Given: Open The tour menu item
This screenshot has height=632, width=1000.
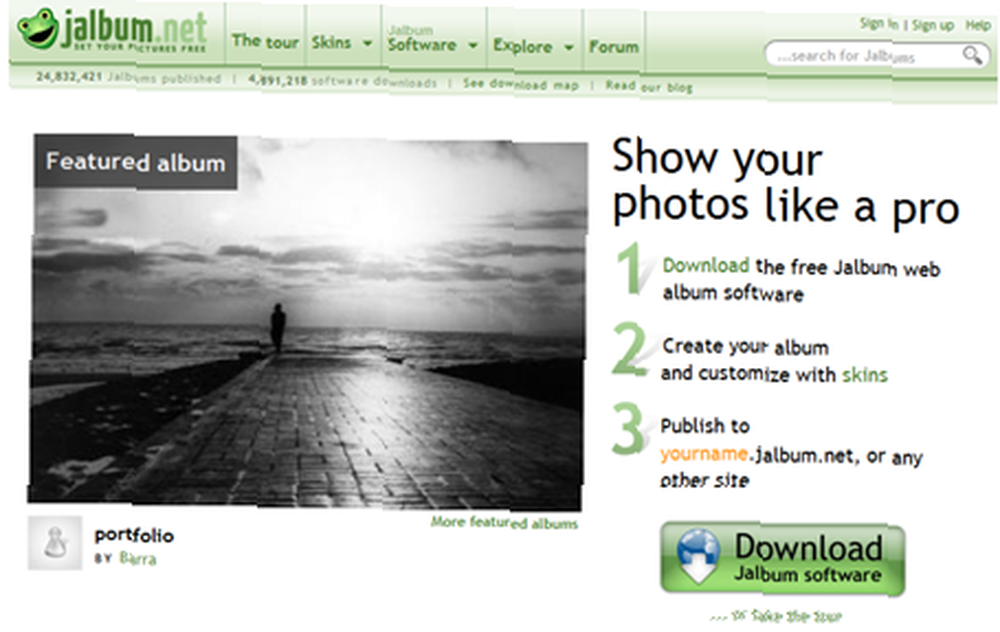Looking at the screenshot, I should point(265,42).
